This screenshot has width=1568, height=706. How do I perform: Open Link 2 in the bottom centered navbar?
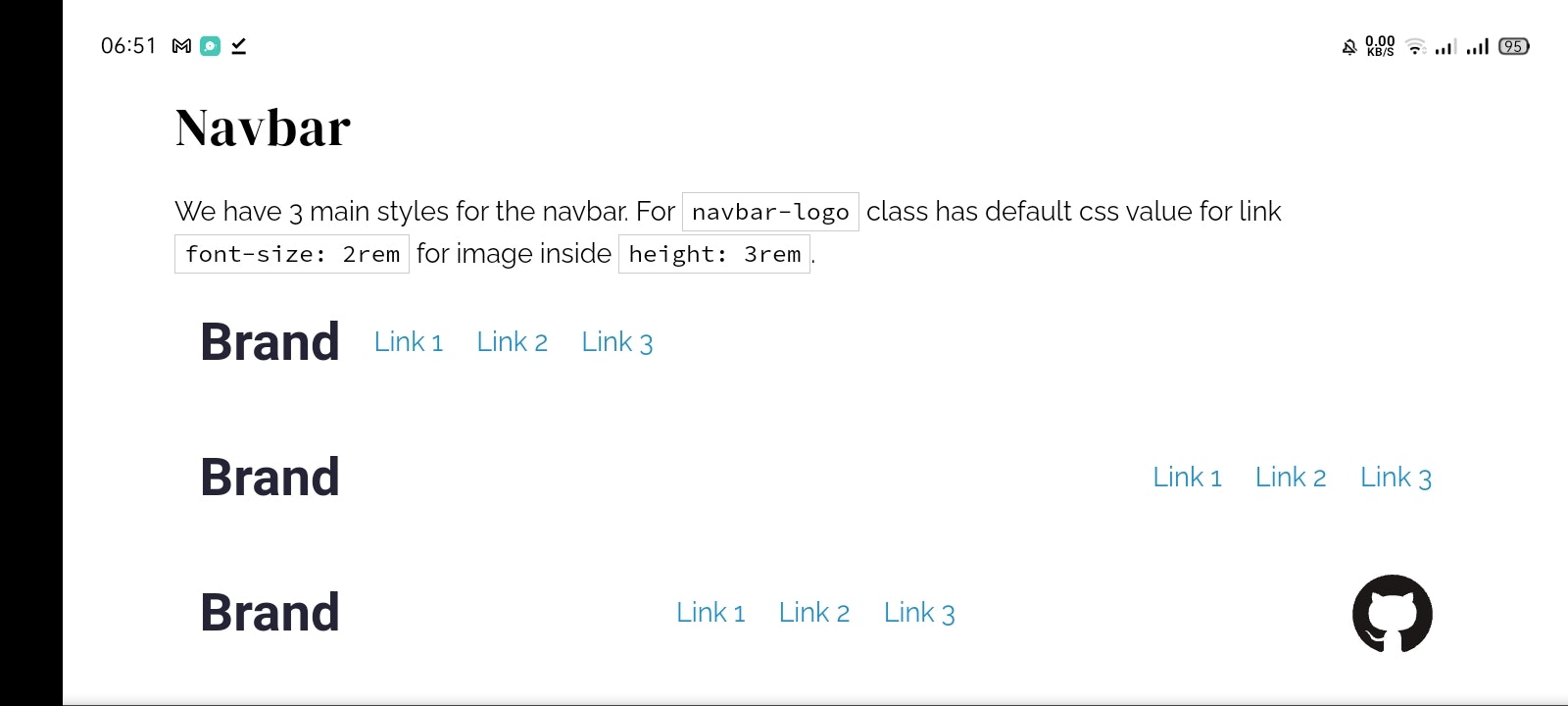pos(814,611)
